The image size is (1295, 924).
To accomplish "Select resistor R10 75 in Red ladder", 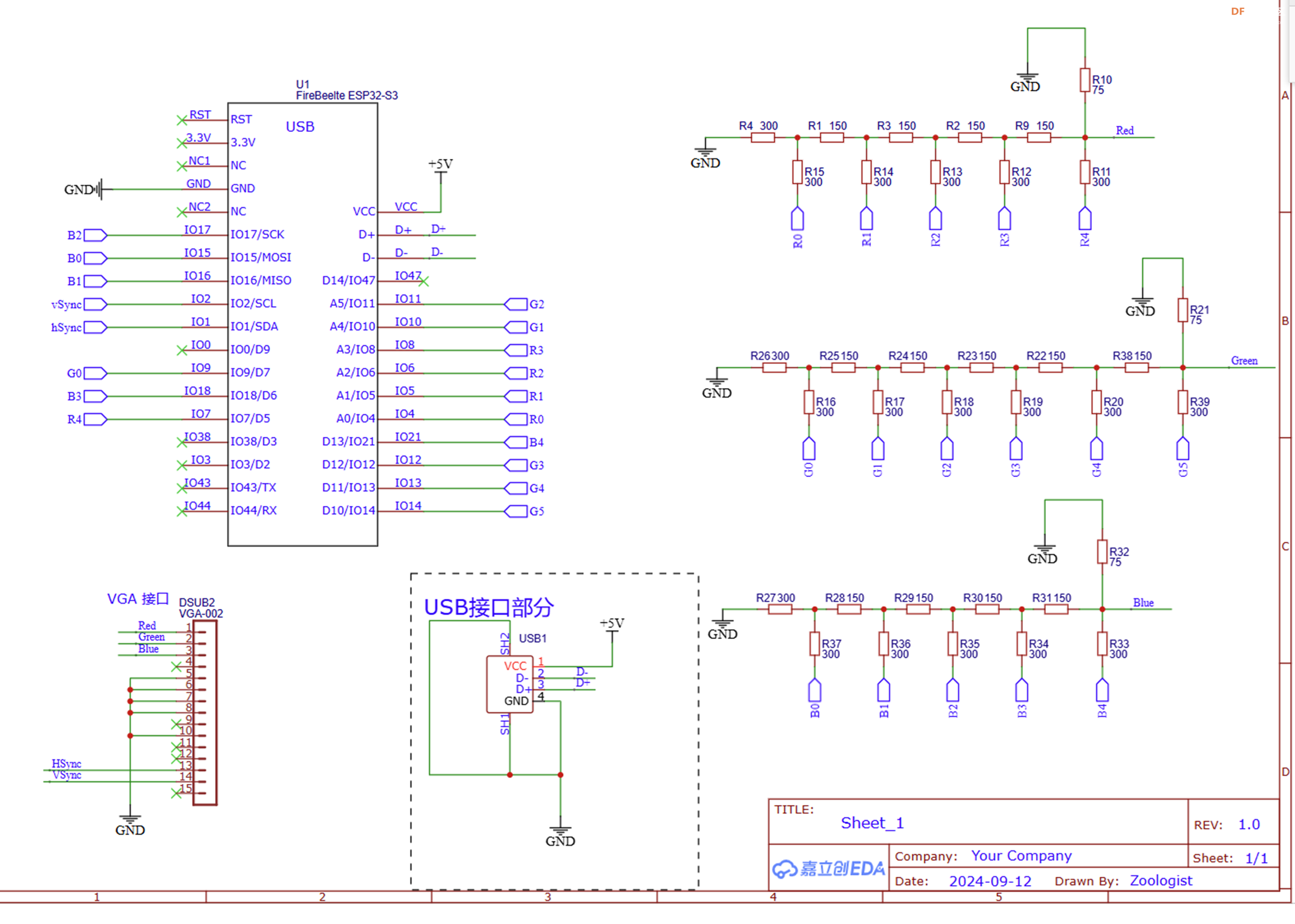I will coord(1085,81).
